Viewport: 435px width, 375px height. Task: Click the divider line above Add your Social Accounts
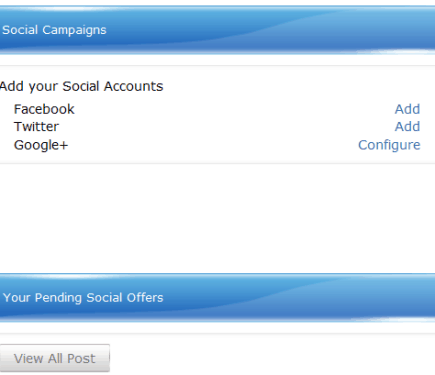217,65
